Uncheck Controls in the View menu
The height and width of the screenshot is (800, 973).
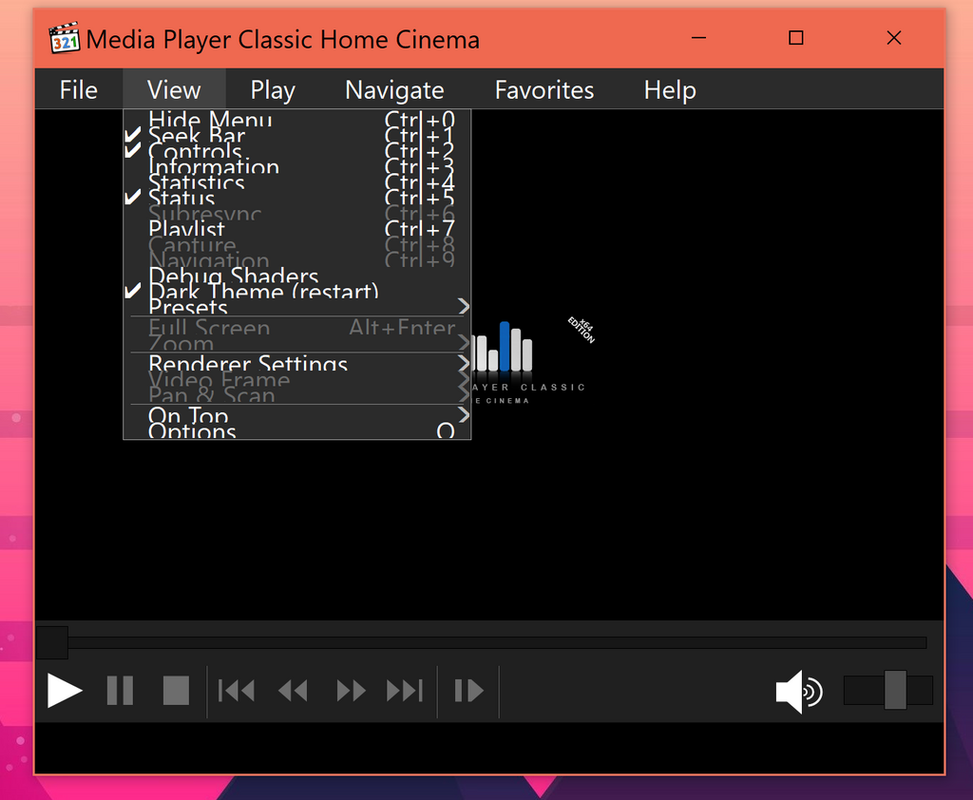tap(297, 150)
